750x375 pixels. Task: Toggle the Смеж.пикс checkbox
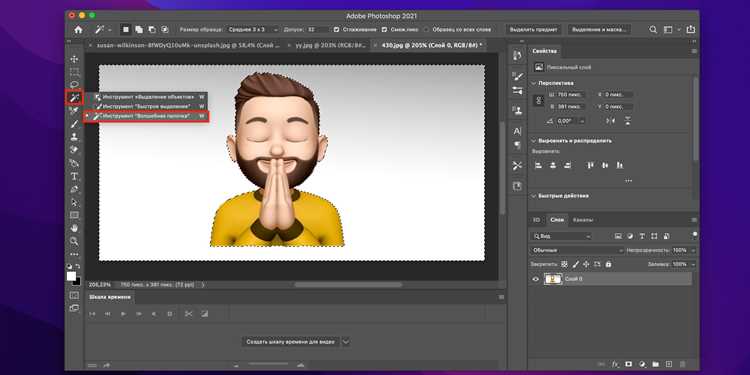point(384,30)
